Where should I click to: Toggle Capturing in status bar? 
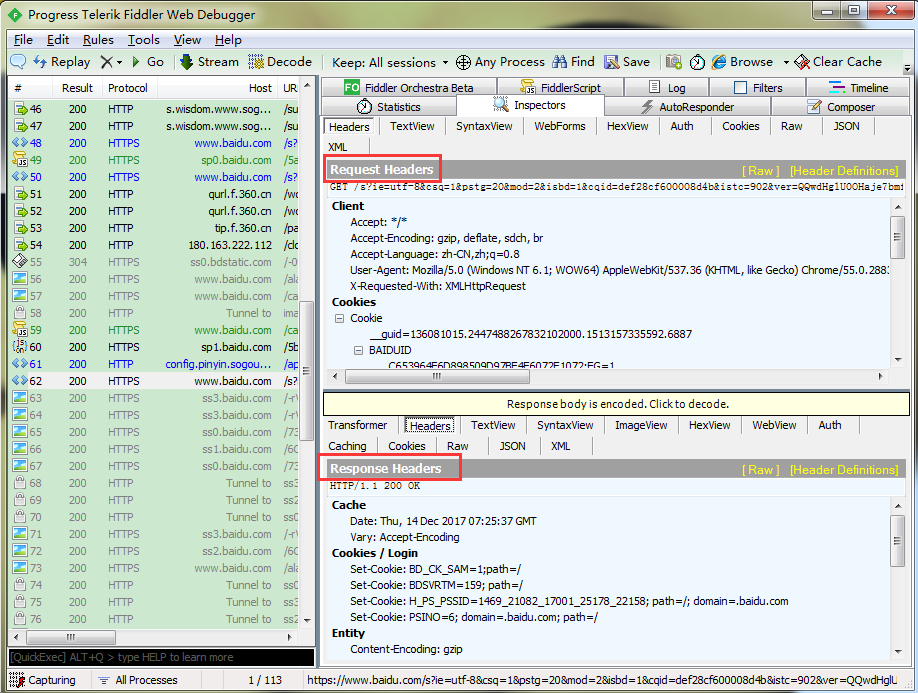click(x=43, y=680)
